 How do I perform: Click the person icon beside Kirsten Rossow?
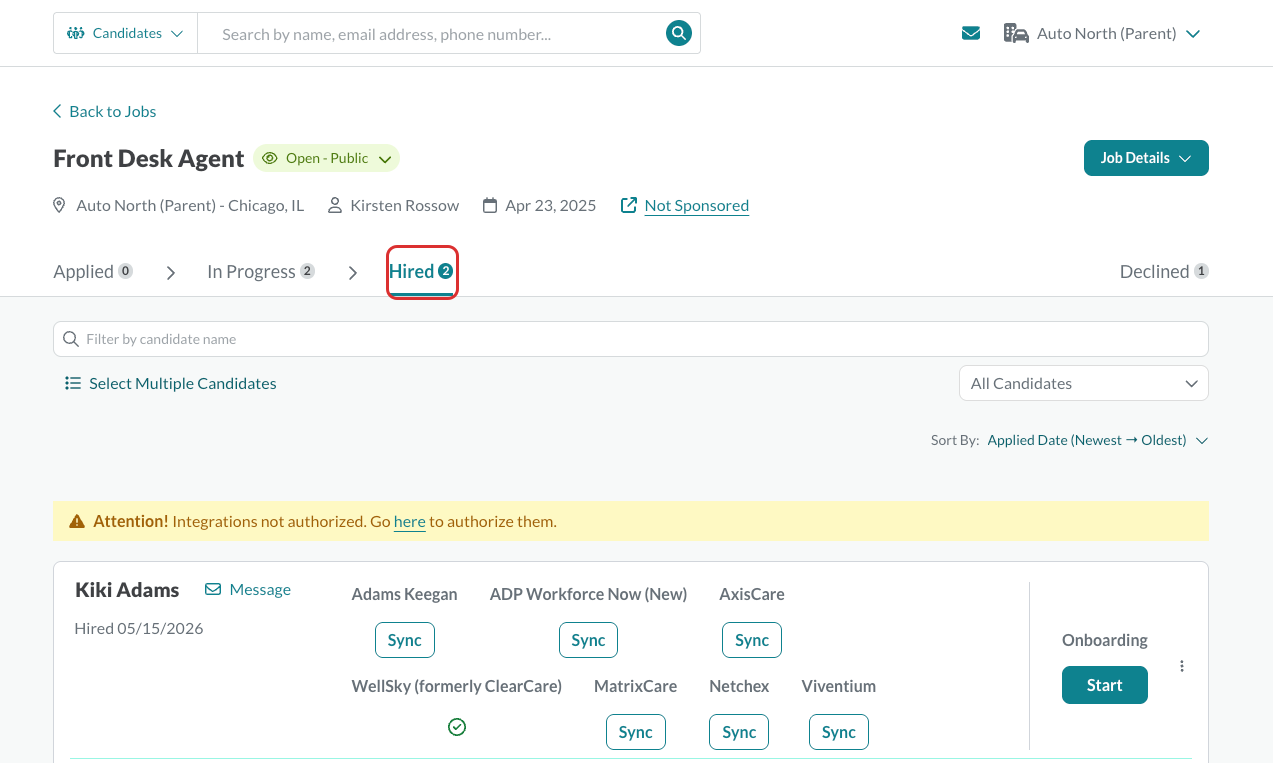336,205
